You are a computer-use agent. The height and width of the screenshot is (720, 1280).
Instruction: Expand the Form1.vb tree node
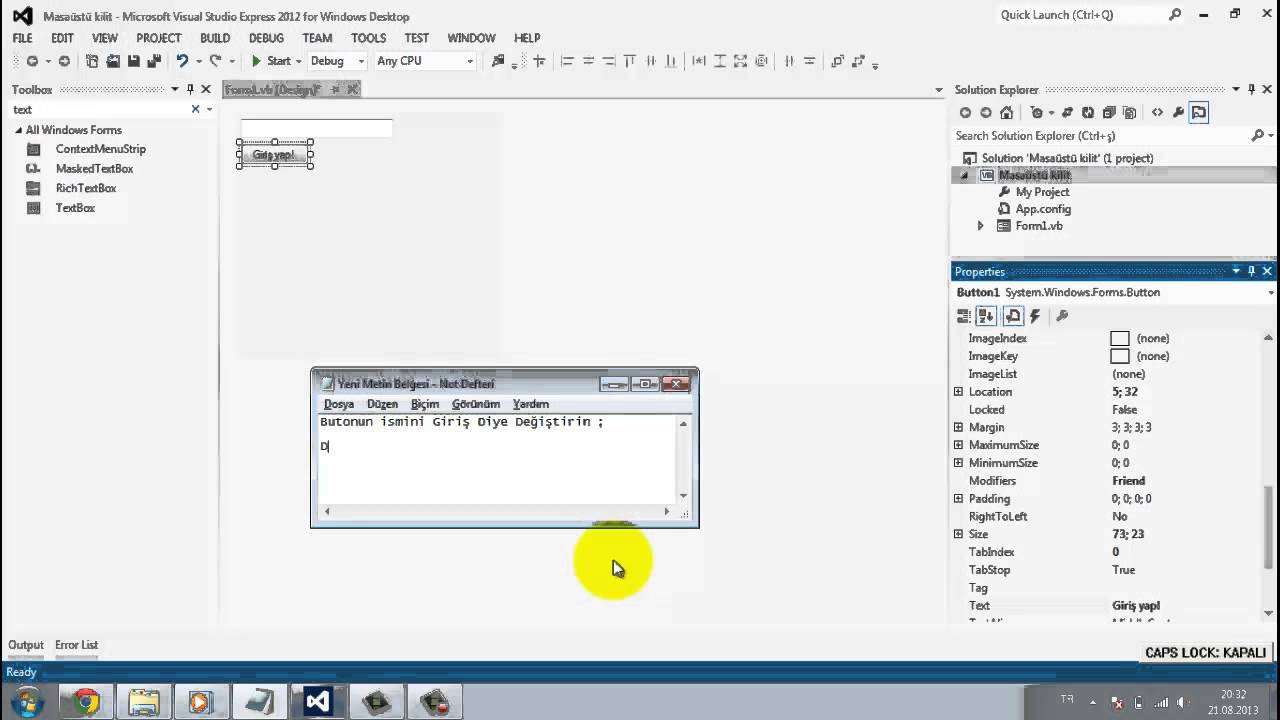[x=980, y=226]
